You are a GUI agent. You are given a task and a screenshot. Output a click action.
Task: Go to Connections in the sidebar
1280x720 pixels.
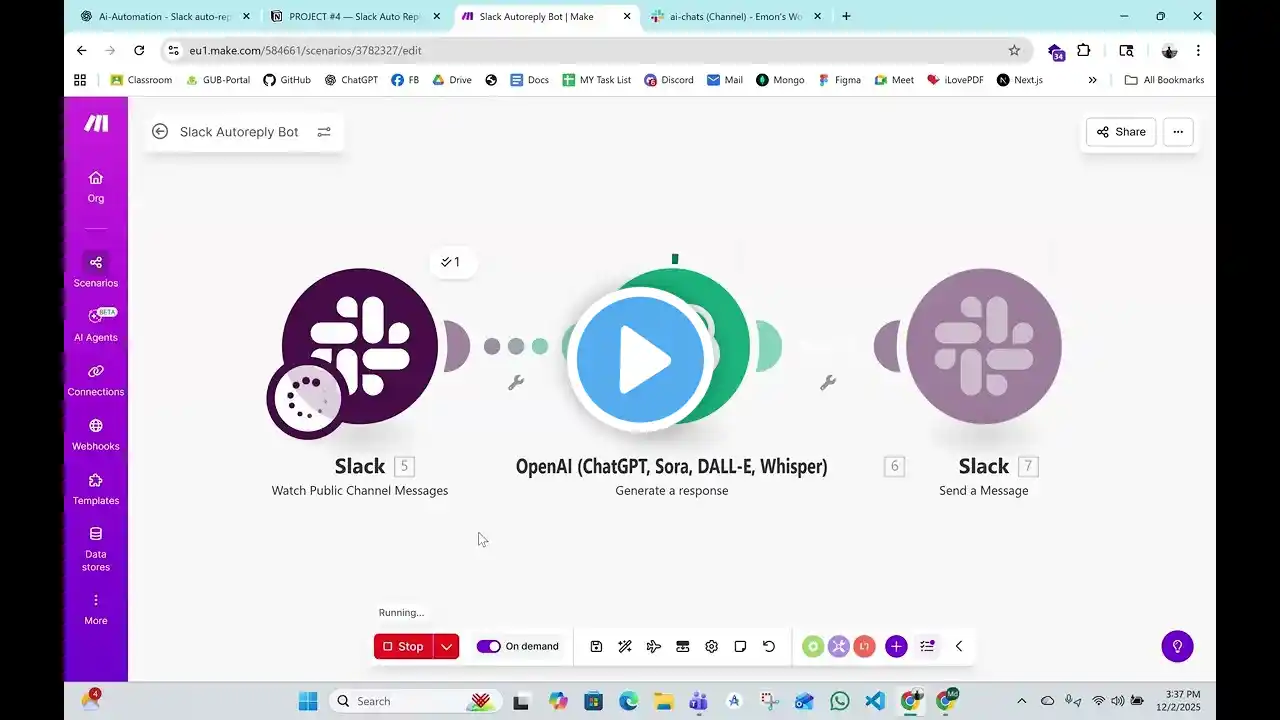pyautogui.click(x=96, y=380)
